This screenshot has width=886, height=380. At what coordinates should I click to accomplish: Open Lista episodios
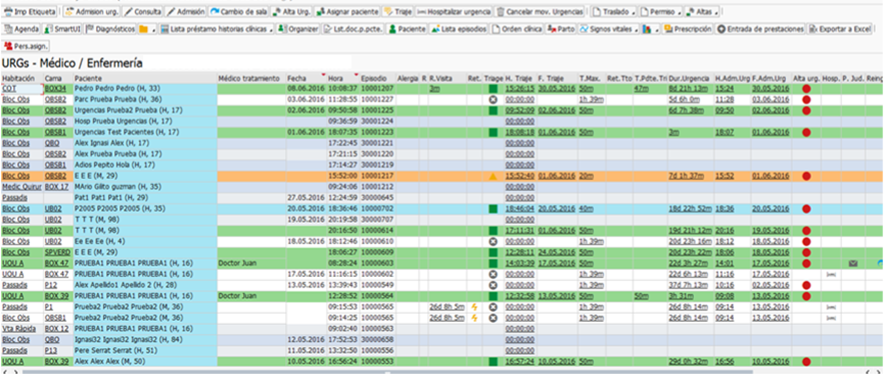click(458, 29)
